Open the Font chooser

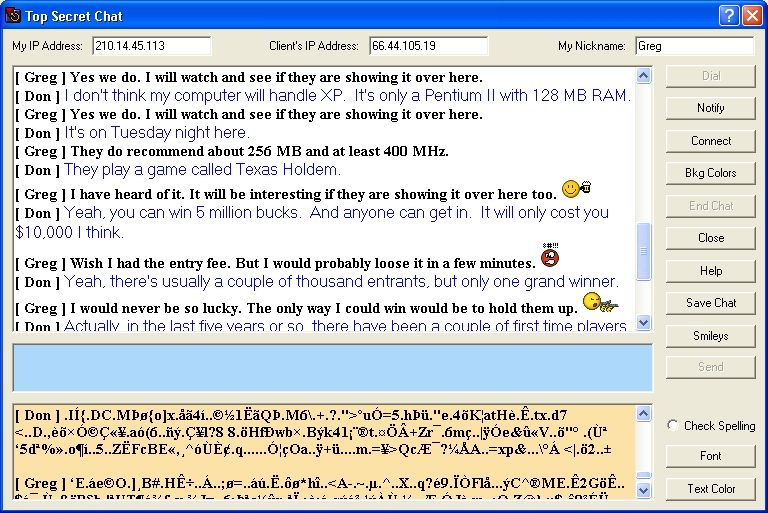tap(710, 456)
